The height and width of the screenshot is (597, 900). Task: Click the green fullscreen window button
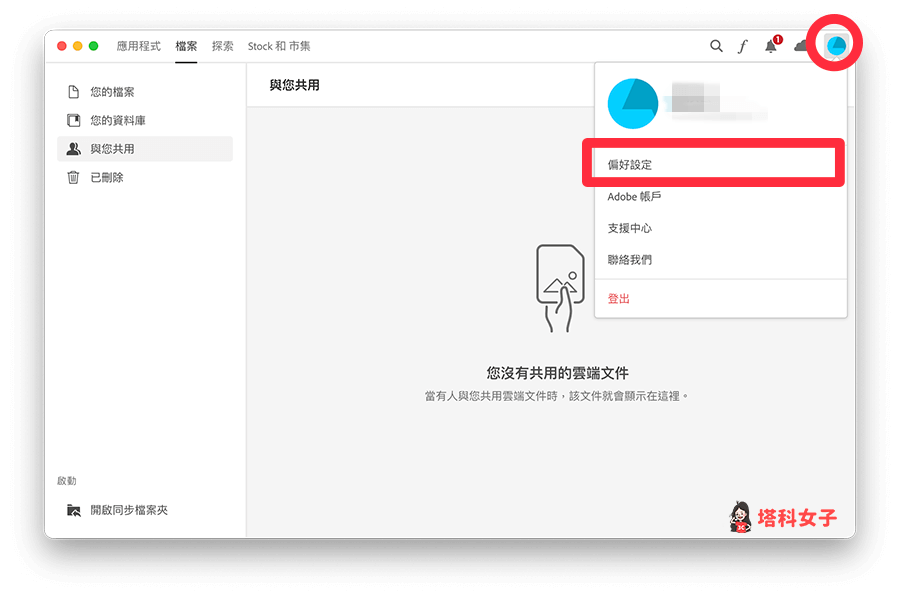94,46
